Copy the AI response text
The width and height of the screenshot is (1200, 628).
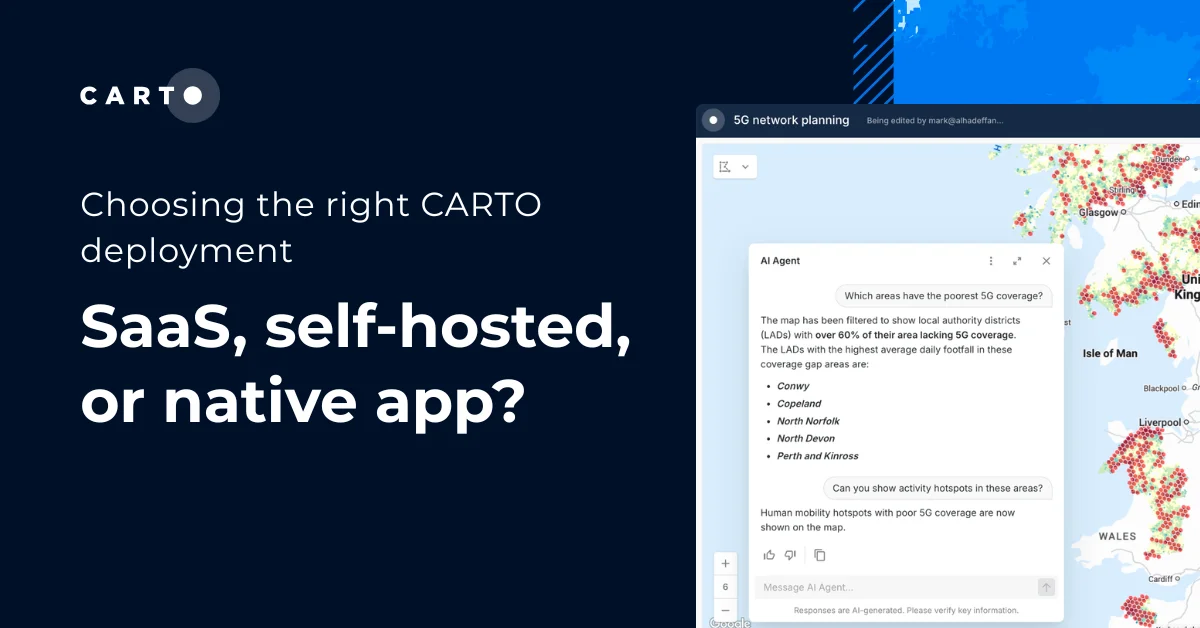(820, 555)
